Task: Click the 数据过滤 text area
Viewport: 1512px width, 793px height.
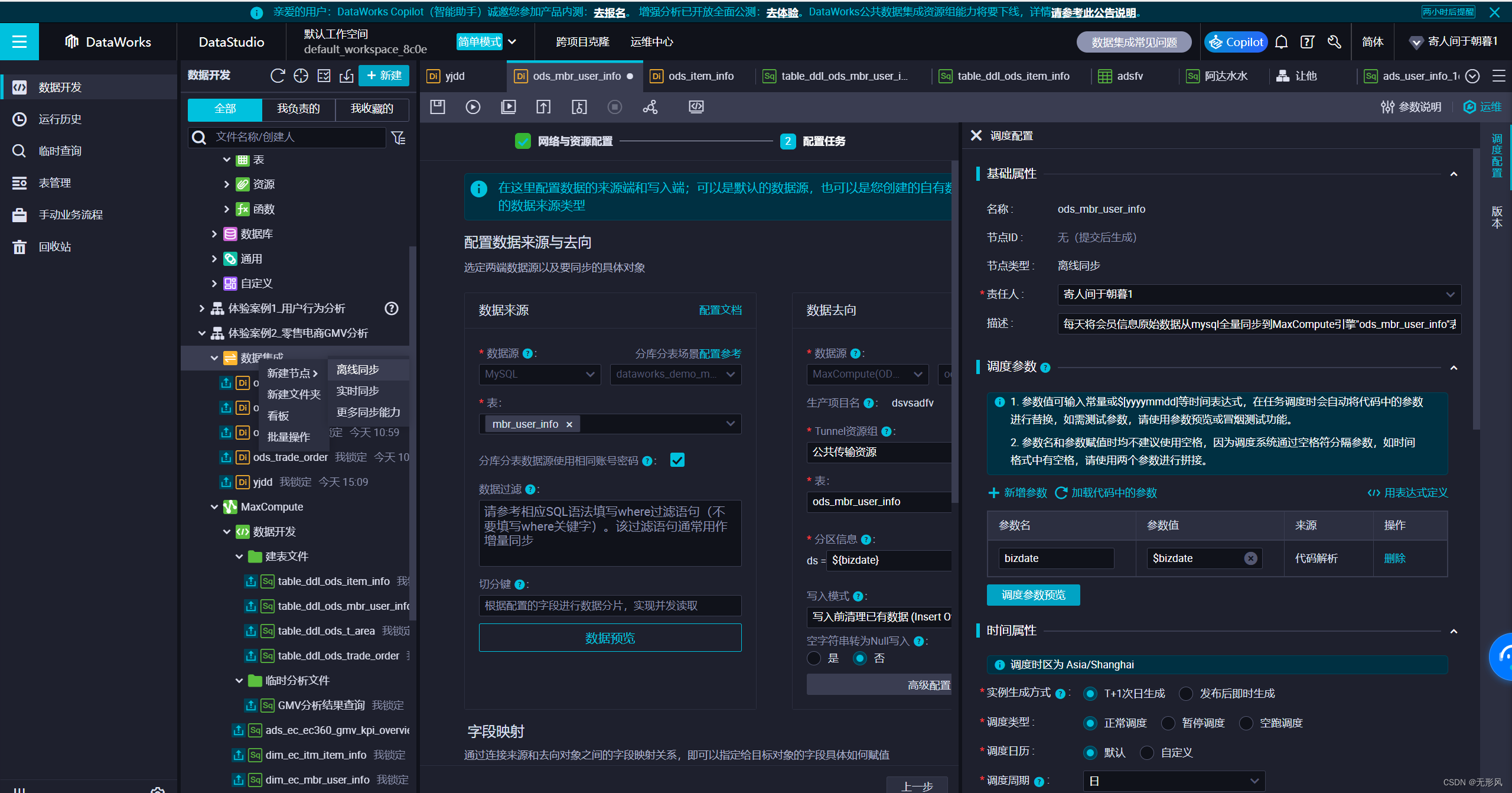Action: pyautogui.click(x=610, y=533)
